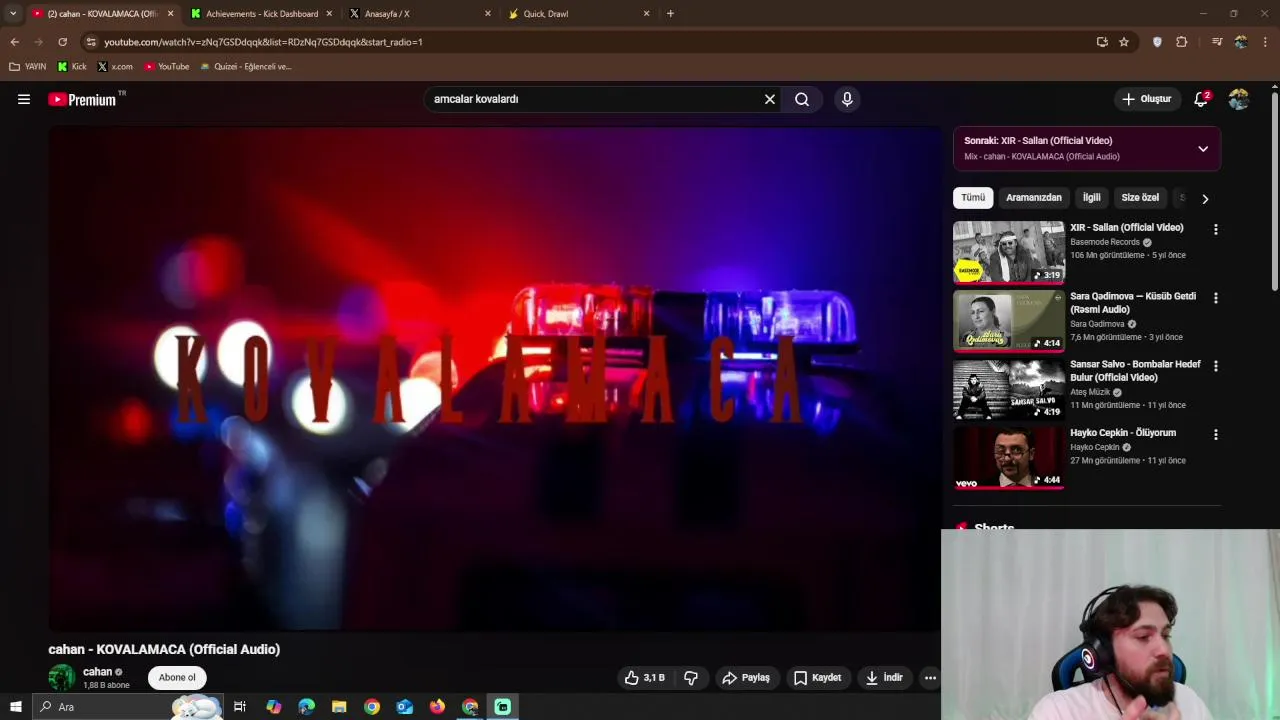
Task: Install app icon in address bar
Action: click(x=1102, y=42)
